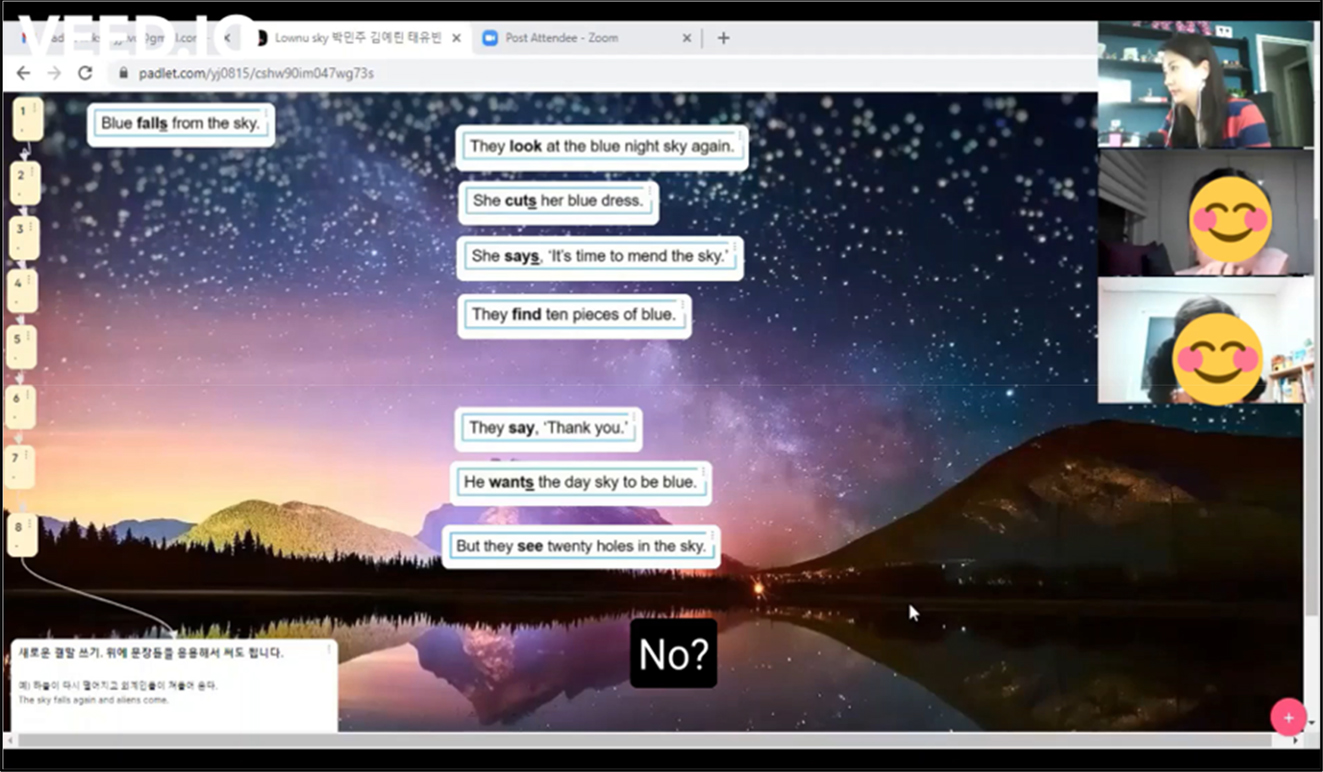This screenshot has height=772, width=1323.
Task: Open the more menu on card 1
Action: coord(35,107)
